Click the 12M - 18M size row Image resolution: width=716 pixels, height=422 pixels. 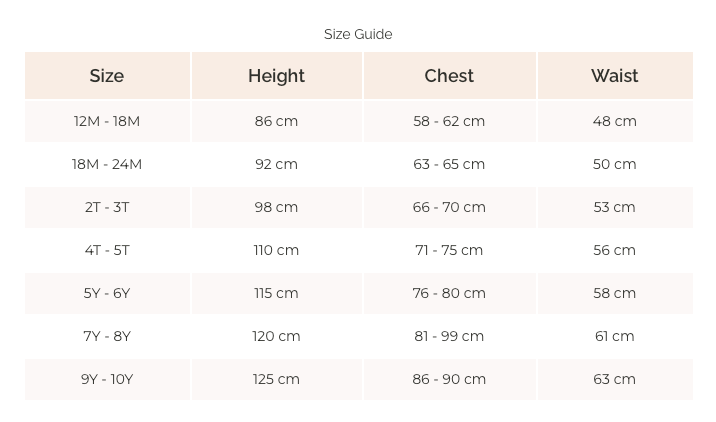click(x=107, y=121)
